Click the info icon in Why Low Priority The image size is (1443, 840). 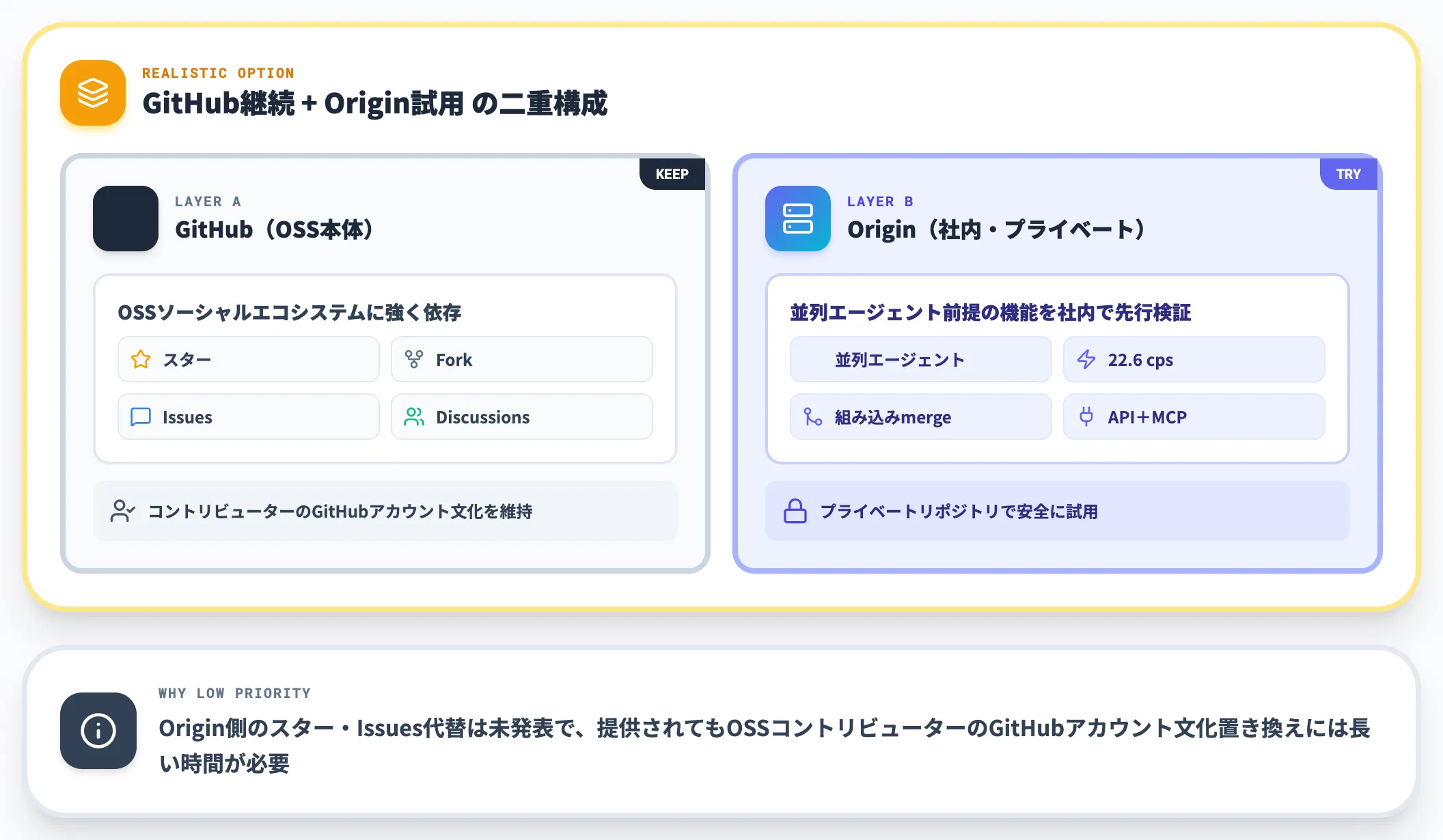(x=98, y=731)
